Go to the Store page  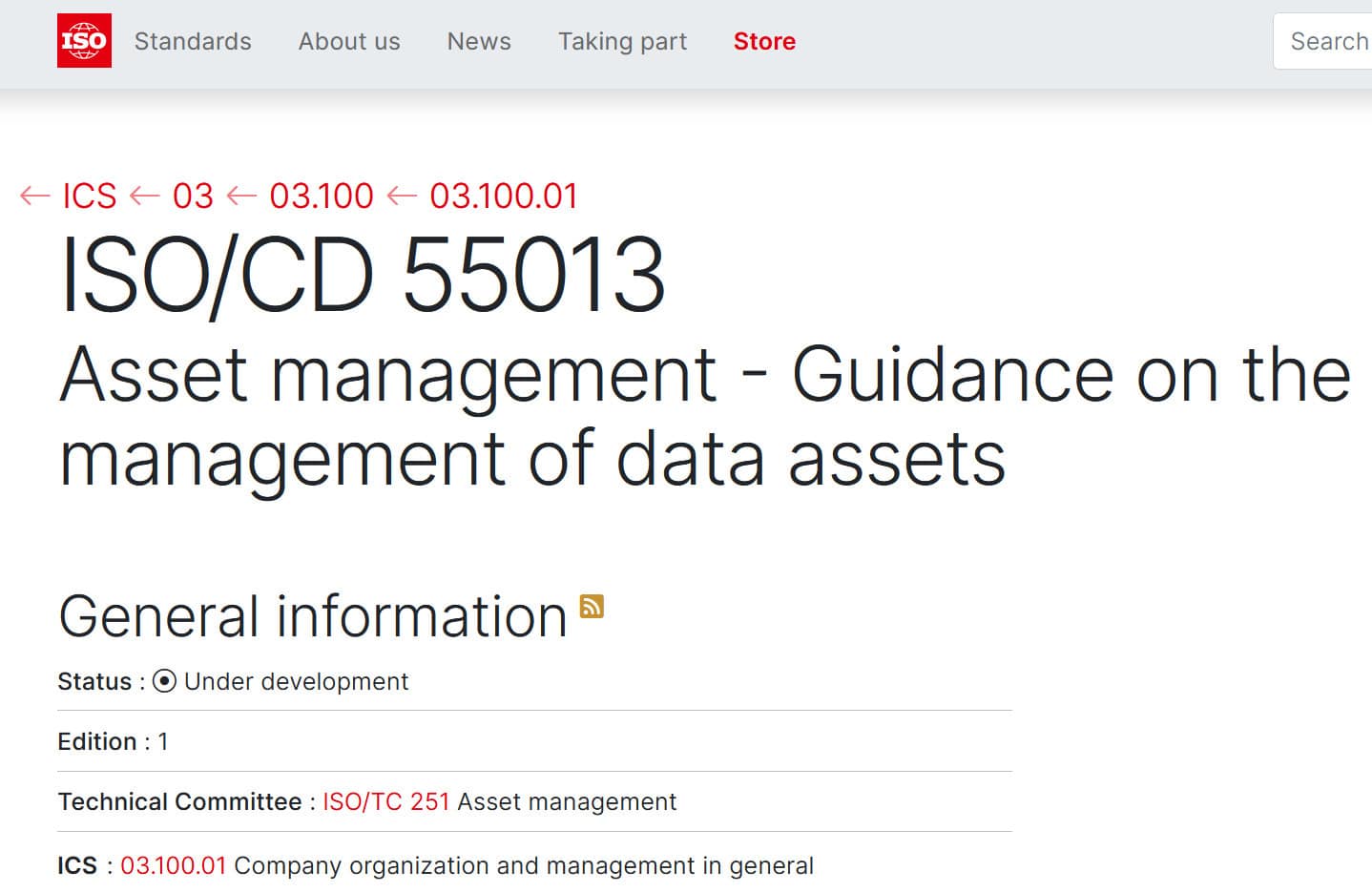pos(763,41)
